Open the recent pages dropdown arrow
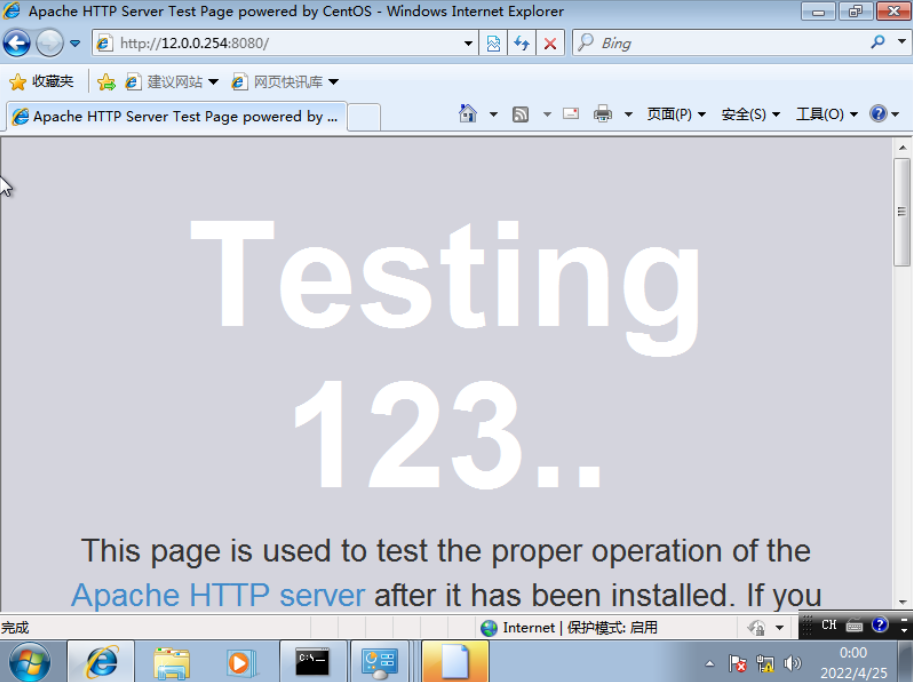Image resolution: width=913 pixels, height=682 pixels. point(75,43)
